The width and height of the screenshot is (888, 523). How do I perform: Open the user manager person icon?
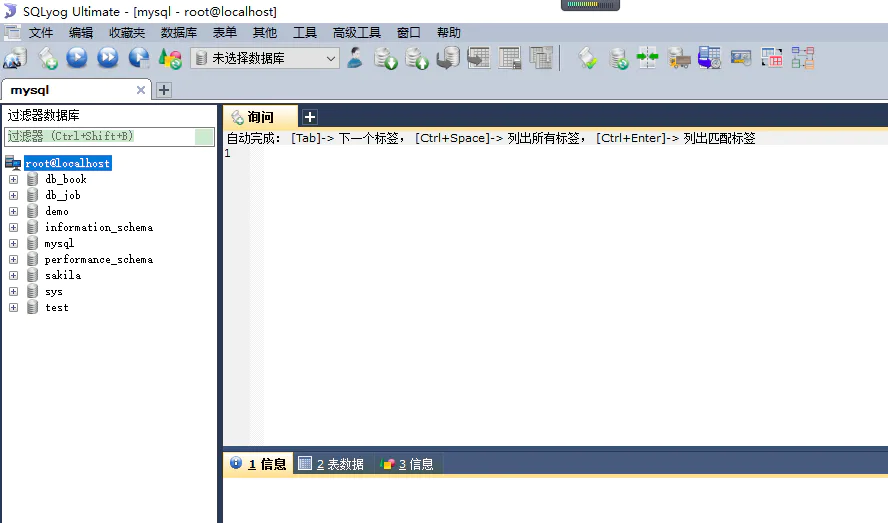click(x=355, y=58)
